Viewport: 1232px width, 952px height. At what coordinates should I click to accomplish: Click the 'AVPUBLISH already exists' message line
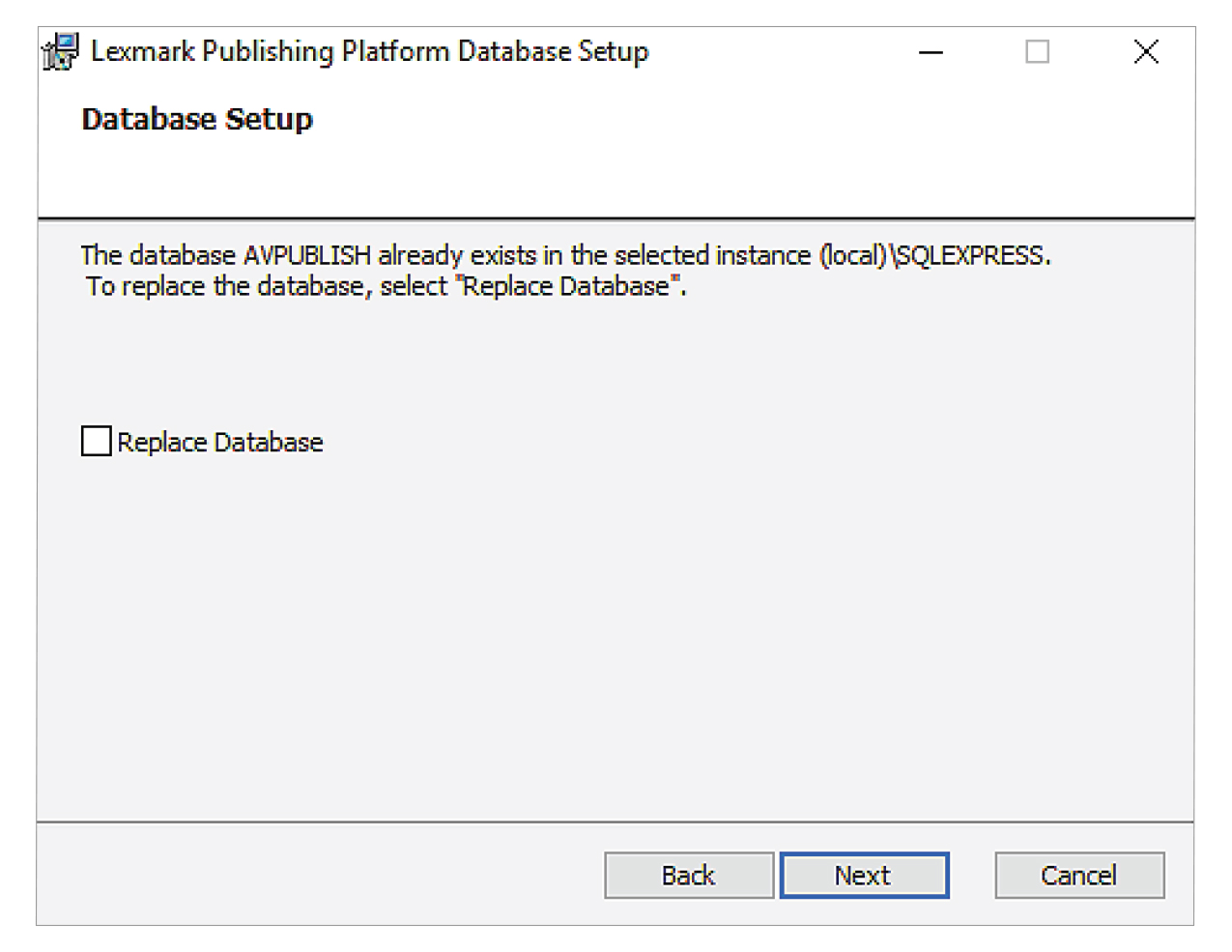565,255
